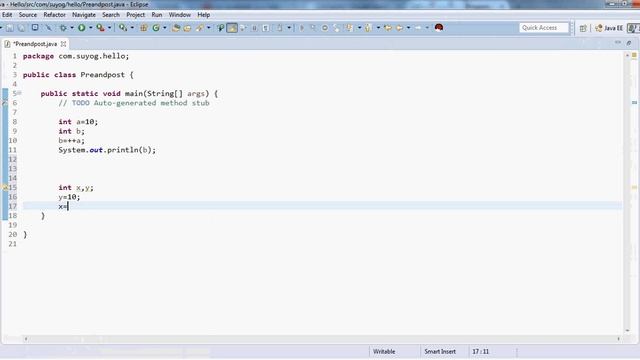Close the Preandpost.java tab
This screenshot has height=360, width=640.
click(63, 44)
